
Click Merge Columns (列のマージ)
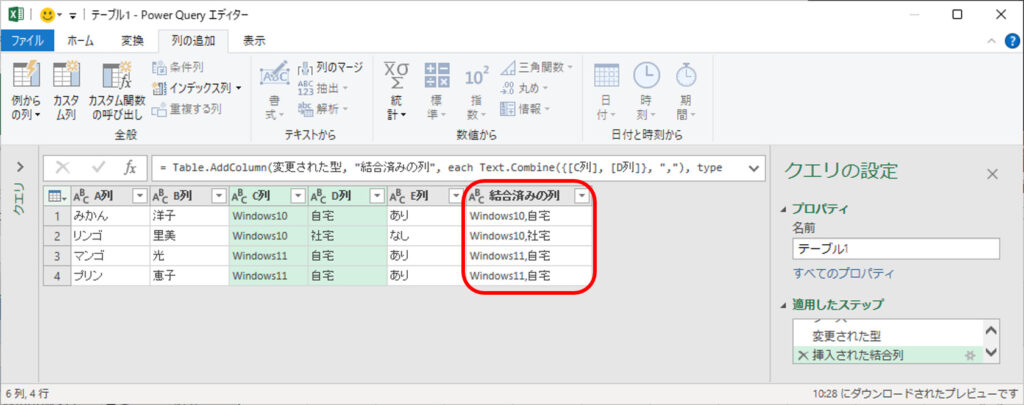(x=330, y=67)
